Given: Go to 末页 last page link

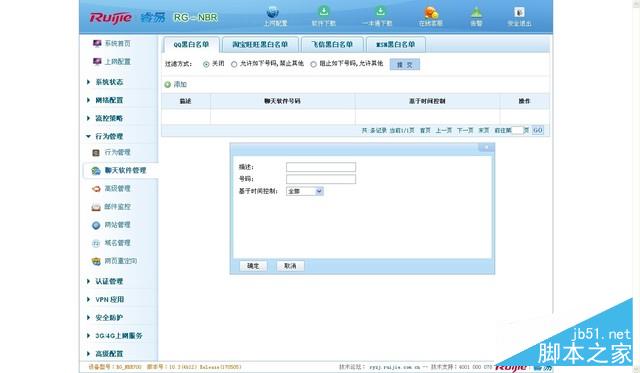Looking at the screenshot, I should pyautogui.click(x=484, y=131).
